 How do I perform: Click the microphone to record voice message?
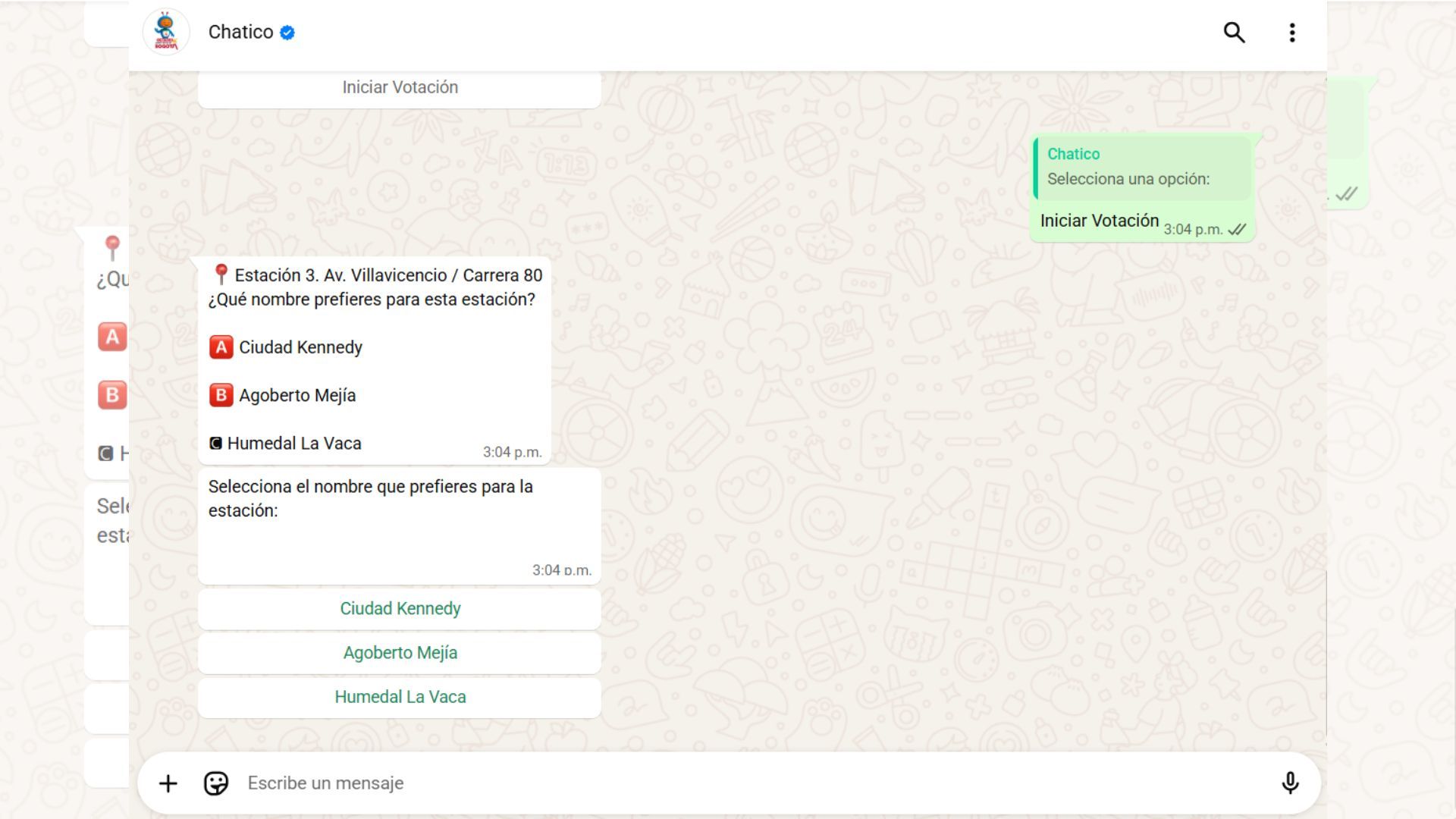1291,783
